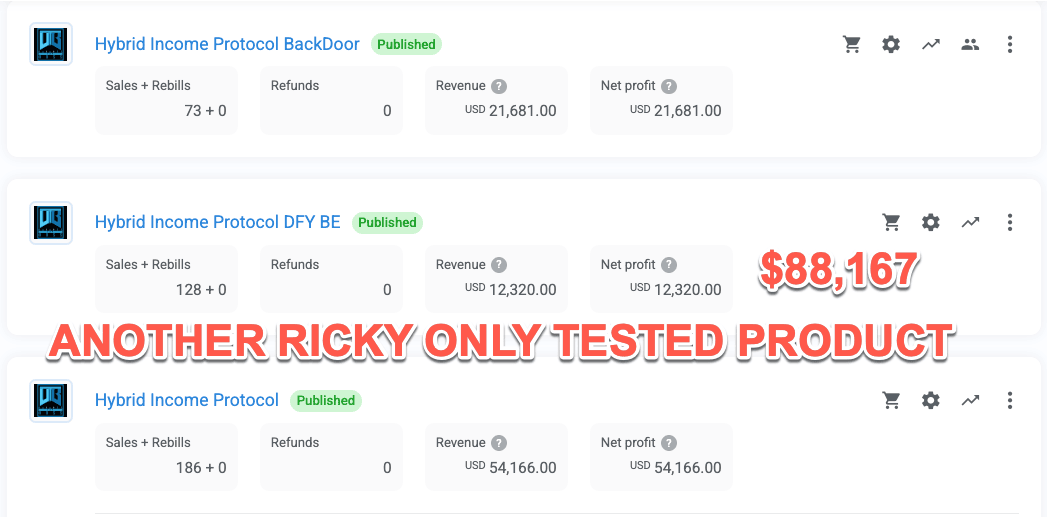Open Hybrid Income Protocol BackDoor link
Screen dimensions: 1047x517
[x=227, y=44]
